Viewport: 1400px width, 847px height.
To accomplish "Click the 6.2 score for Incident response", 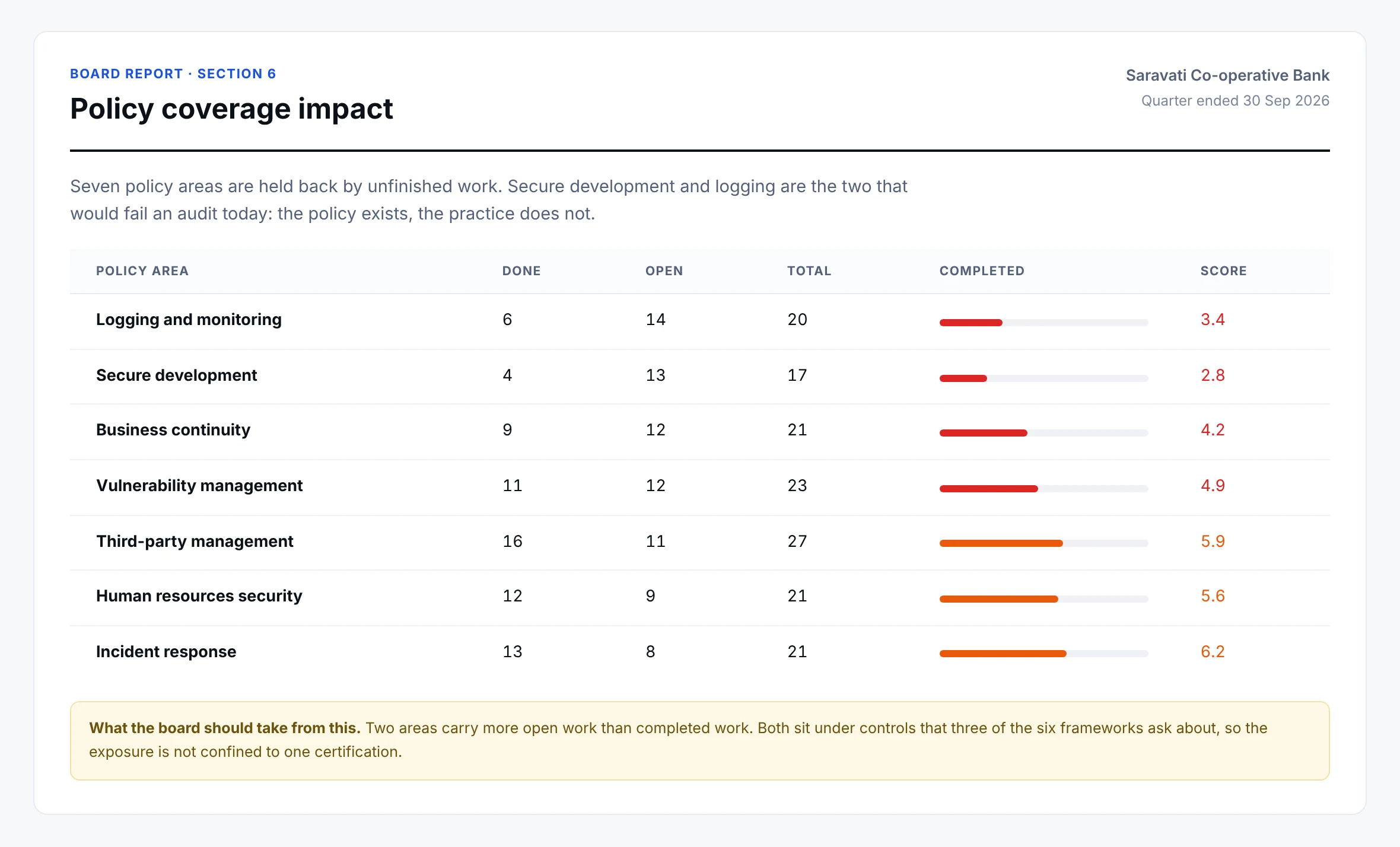I will 1213,652.
